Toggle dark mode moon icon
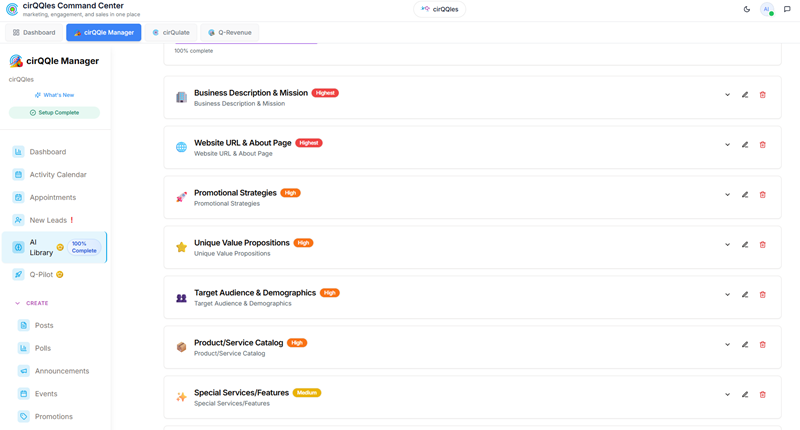 (746, 9)
